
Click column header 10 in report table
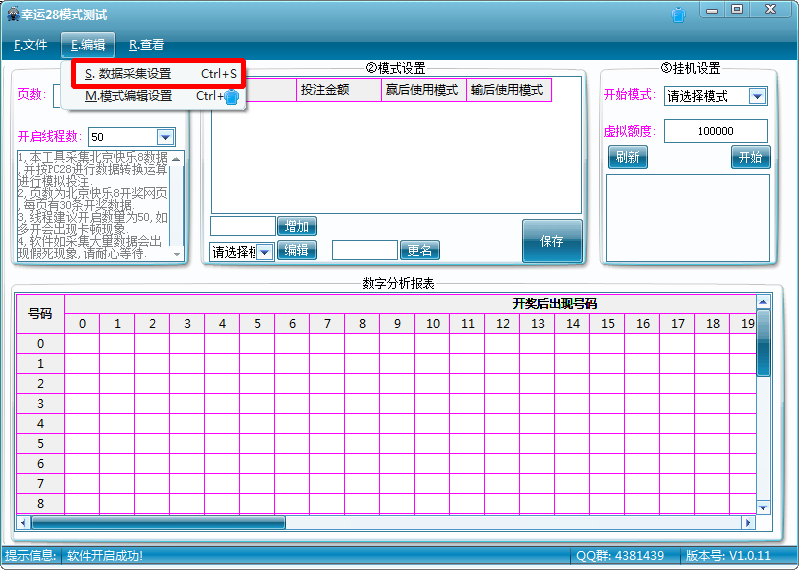click(x=433, y=323)
